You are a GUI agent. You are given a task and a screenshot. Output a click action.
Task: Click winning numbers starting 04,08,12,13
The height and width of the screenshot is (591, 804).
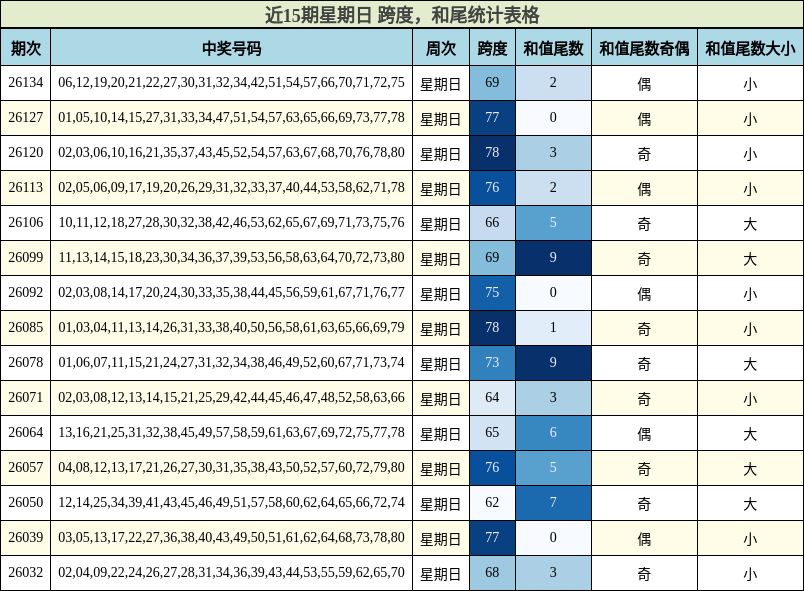click(231, 467)
